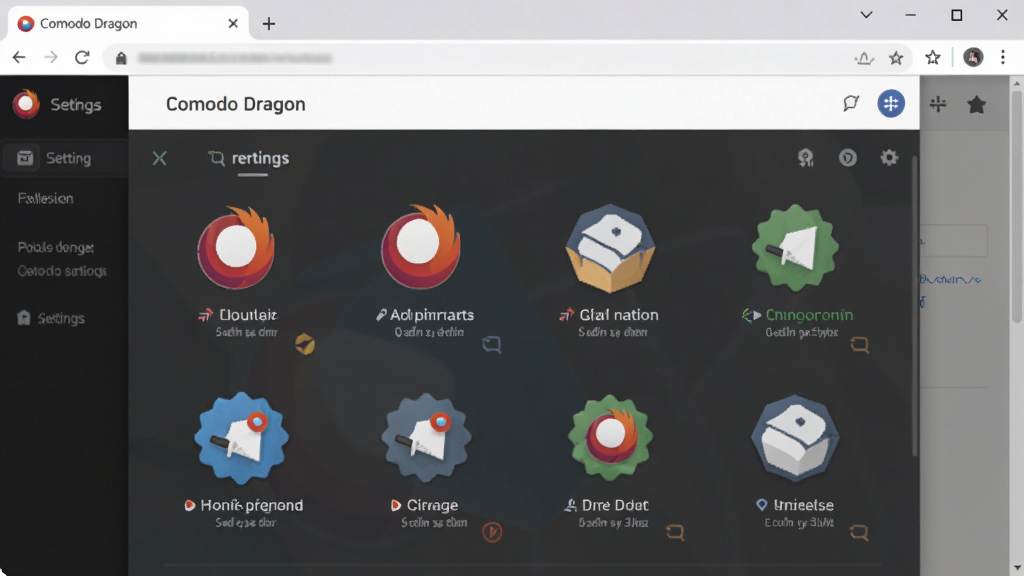Open the Glal nation box icon
Image resolution: width=1024 pixels, height=576 pixels.
[610, 248]
